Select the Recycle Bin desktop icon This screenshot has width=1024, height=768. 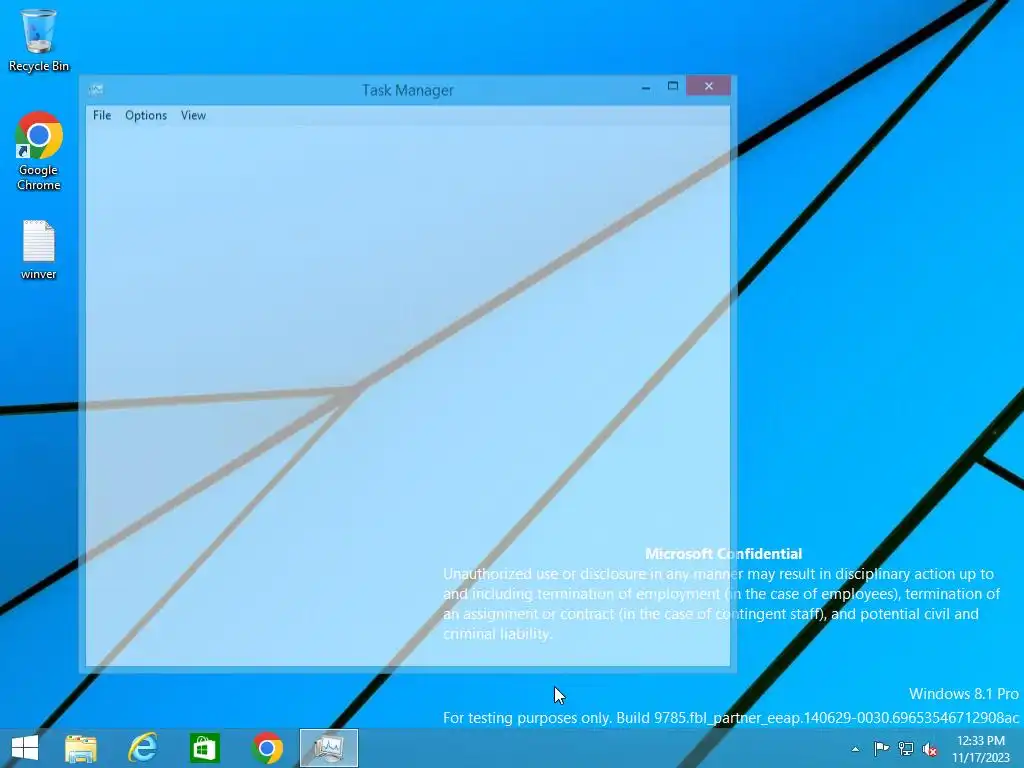(39, 40)
